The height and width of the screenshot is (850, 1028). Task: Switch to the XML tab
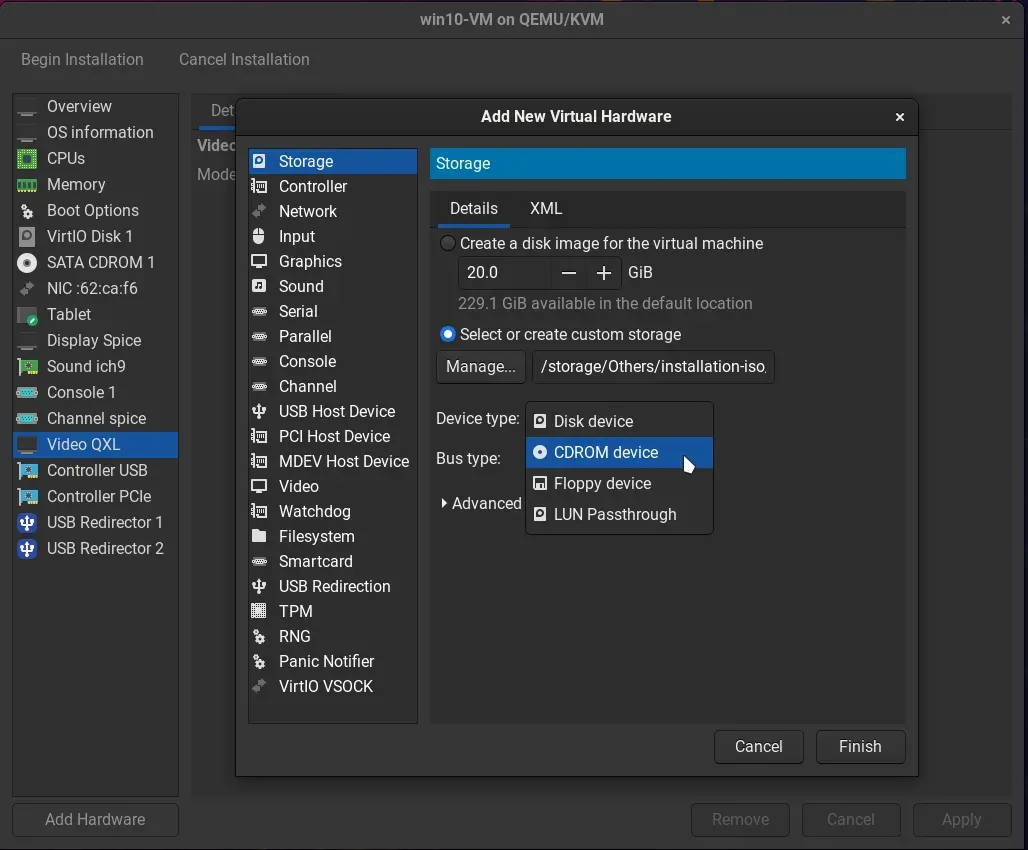click(545, 209)
